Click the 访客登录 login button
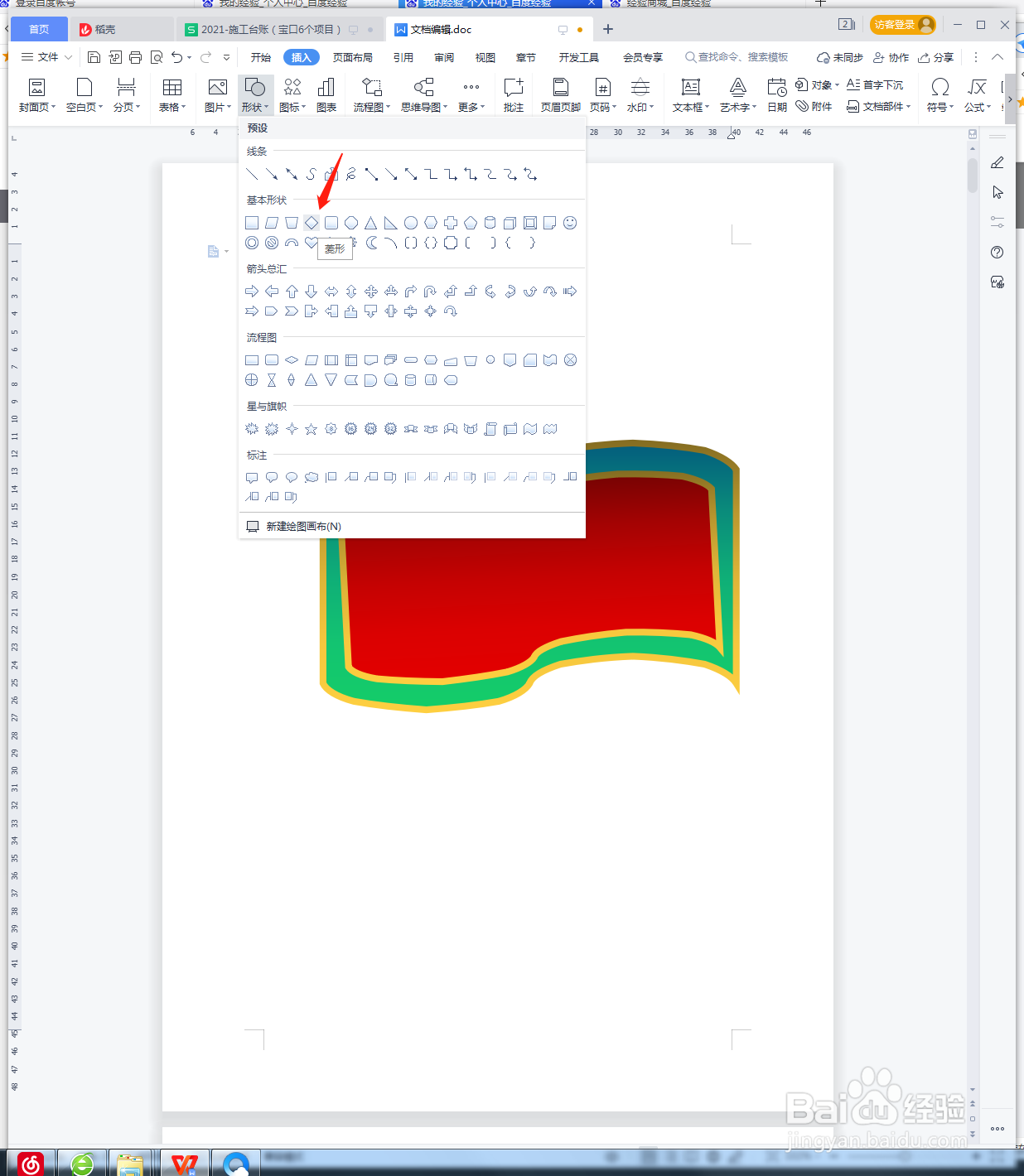Screen dimensions: 1024x1176 (903, 25)
